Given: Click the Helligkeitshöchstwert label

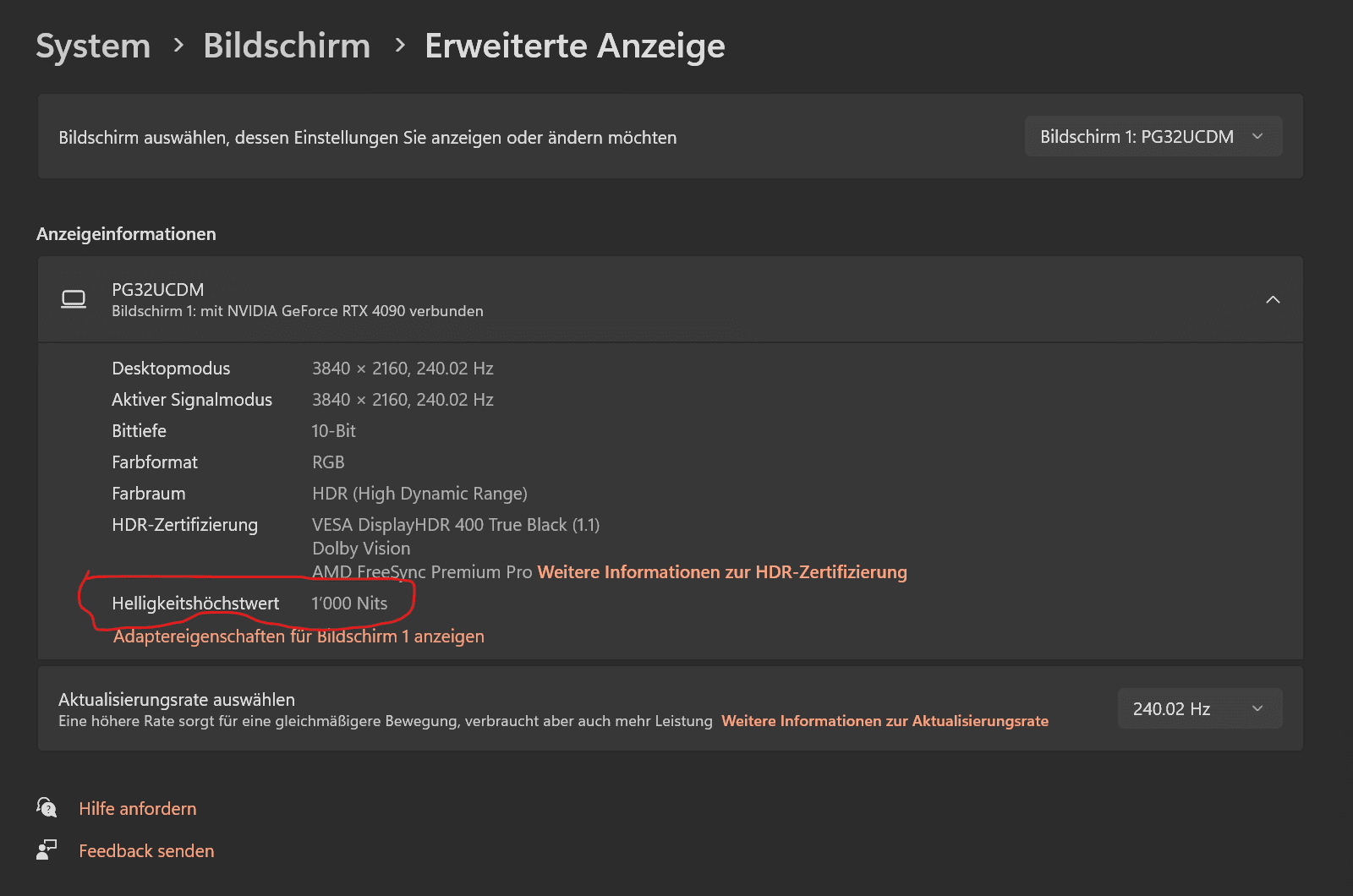Looking at the screenshot, I should coord(195,604).
